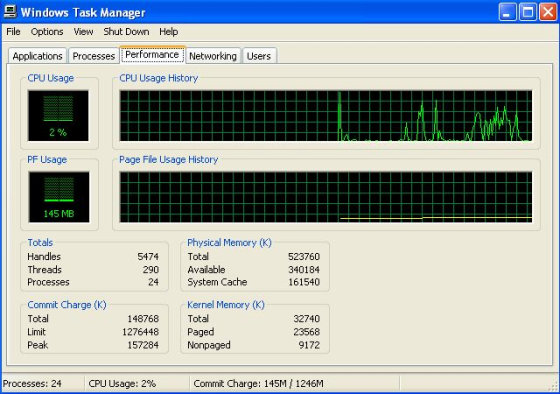Click the Page File Usage History graph
The height and width of the screenshot is (394, 560).
click(x=326, y=197)
